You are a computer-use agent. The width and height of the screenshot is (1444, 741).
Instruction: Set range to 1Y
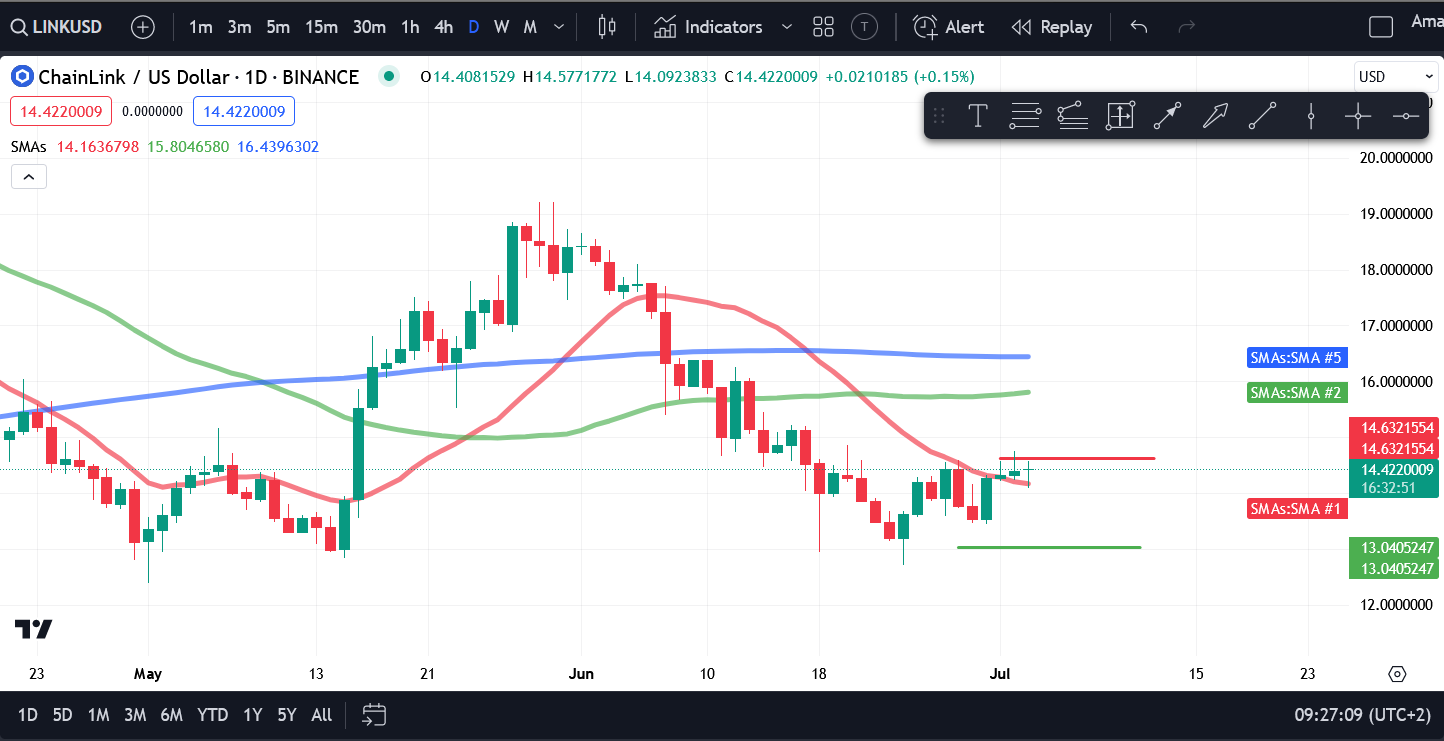tap(253, 715)
